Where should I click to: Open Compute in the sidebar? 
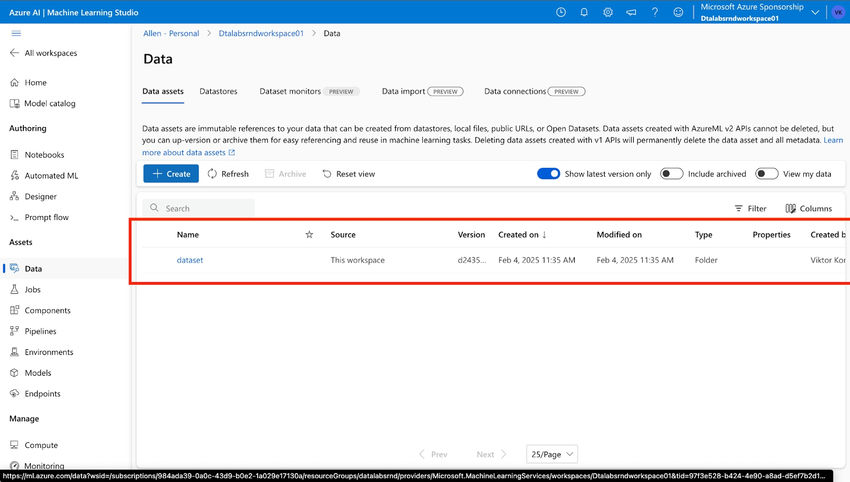[34, 445]
